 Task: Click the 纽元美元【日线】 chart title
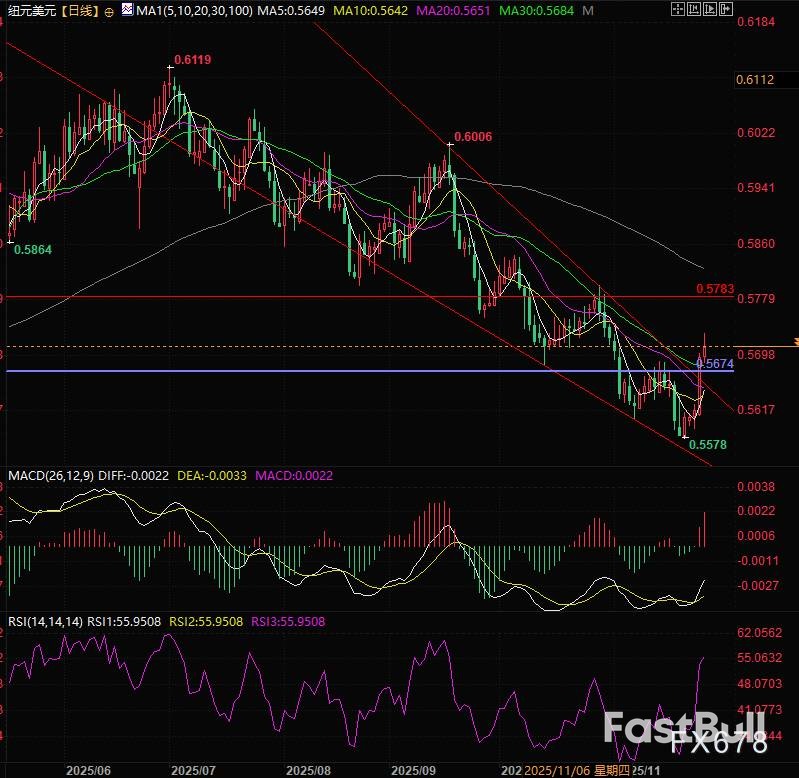(50, 11)
